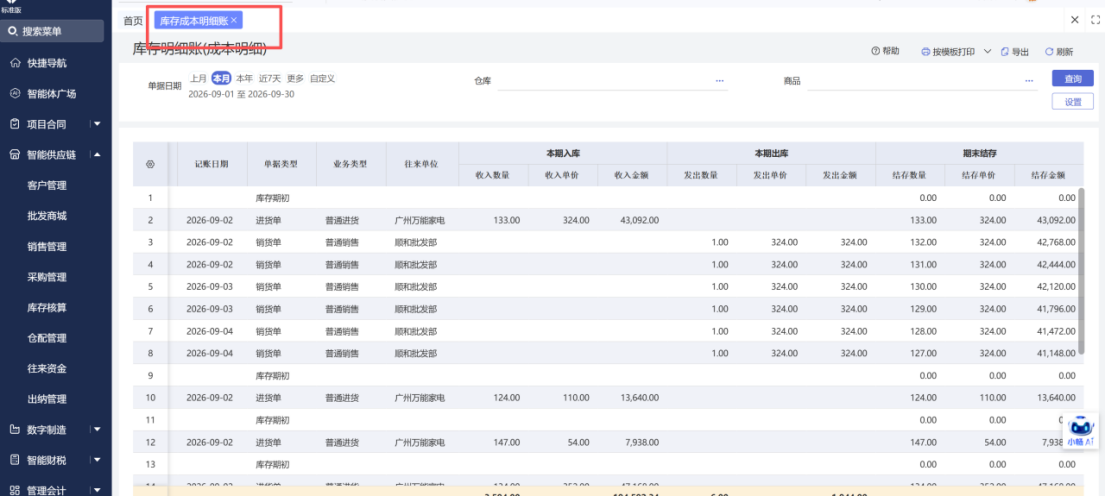The width and height of the screenshot is (1106, 497).
Task: Click the 仓库 input field
Action: pos(612,82)
